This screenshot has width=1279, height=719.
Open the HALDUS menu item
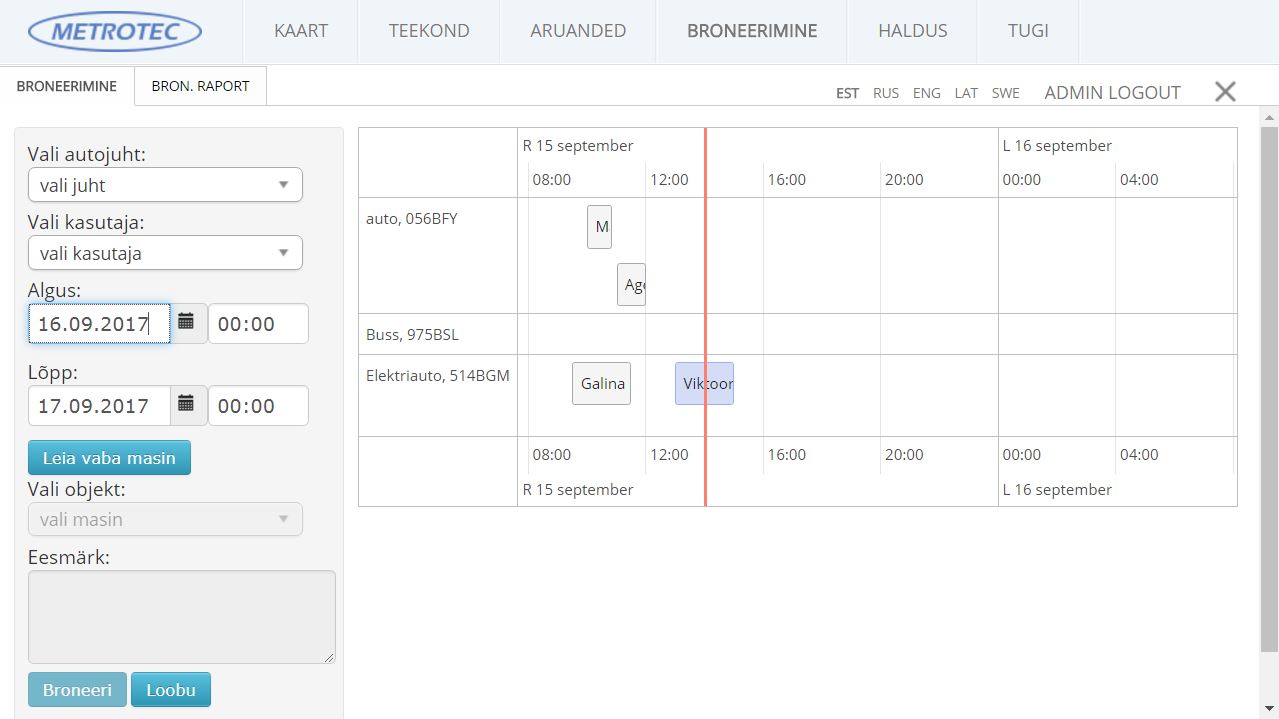pyautogui.click(x=912, y=31)
